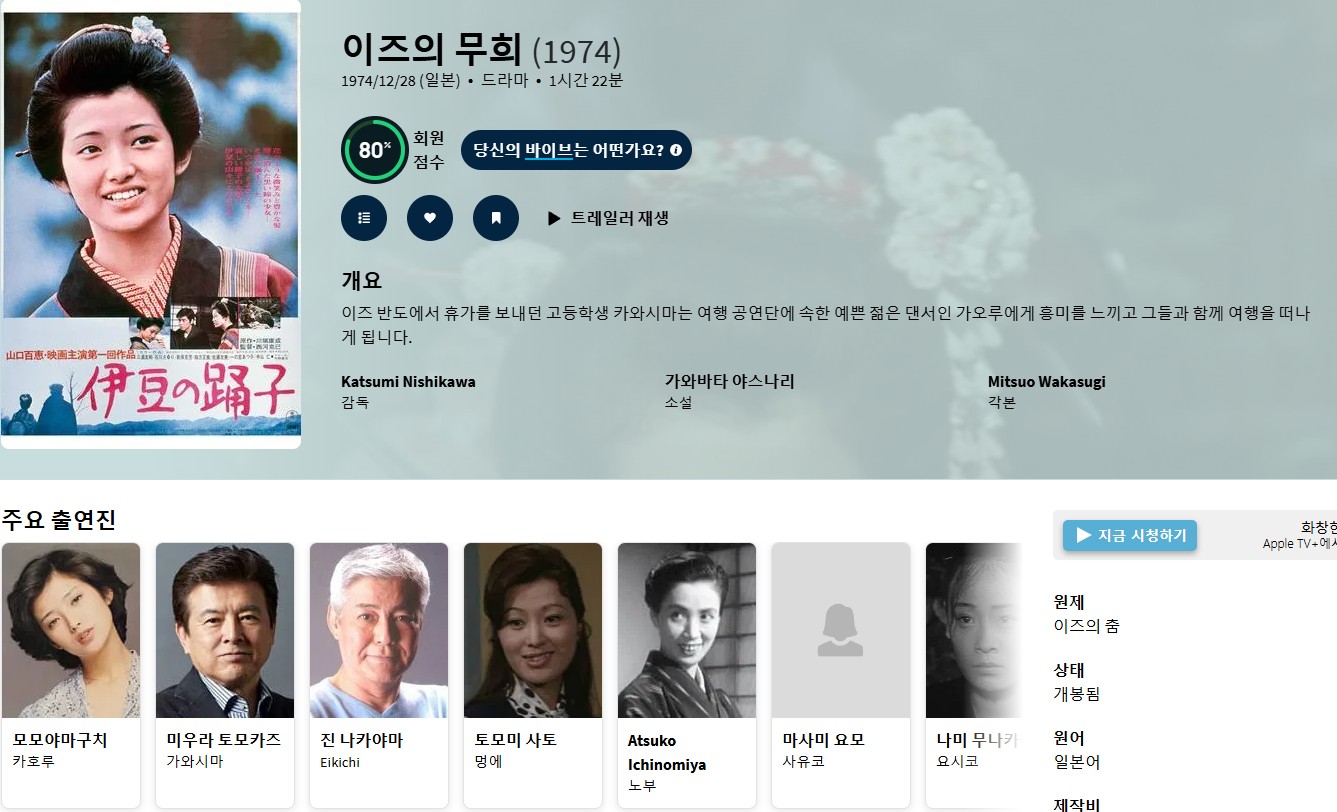Open 모모야마구치 cast photo
Image resolution: width=1337 pixels, height=812 pixels.
(x=71, y=630)
